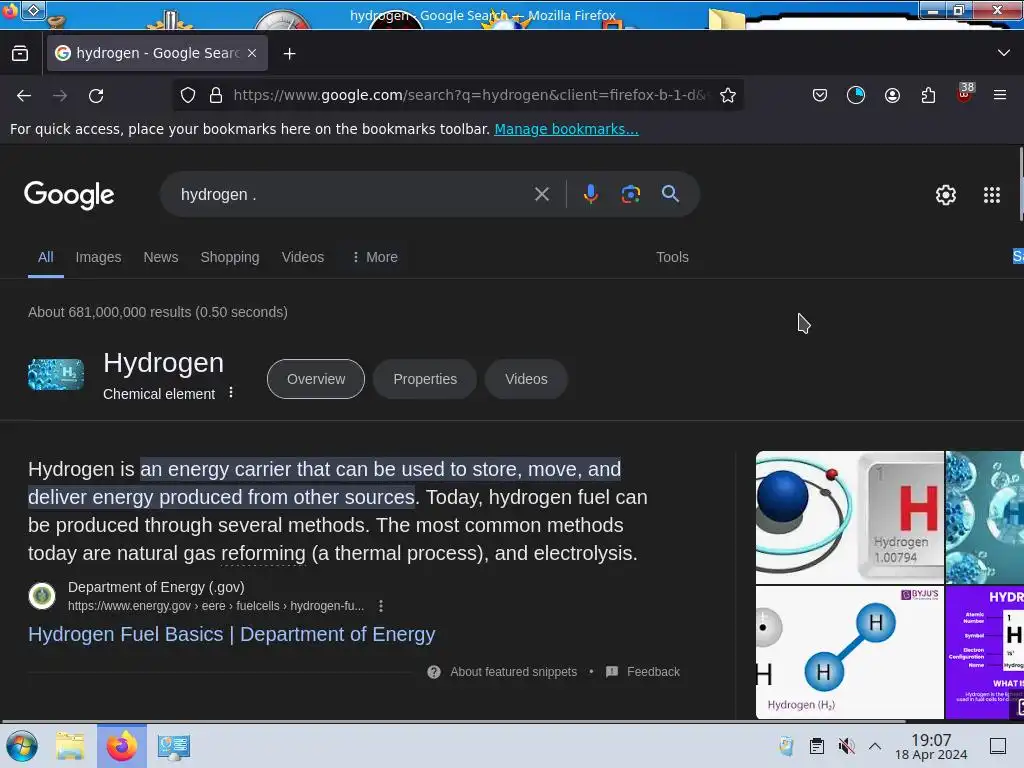Click the Department of Energy site favicon
This screenshot has width=1024, height=768.
[42, 596]
